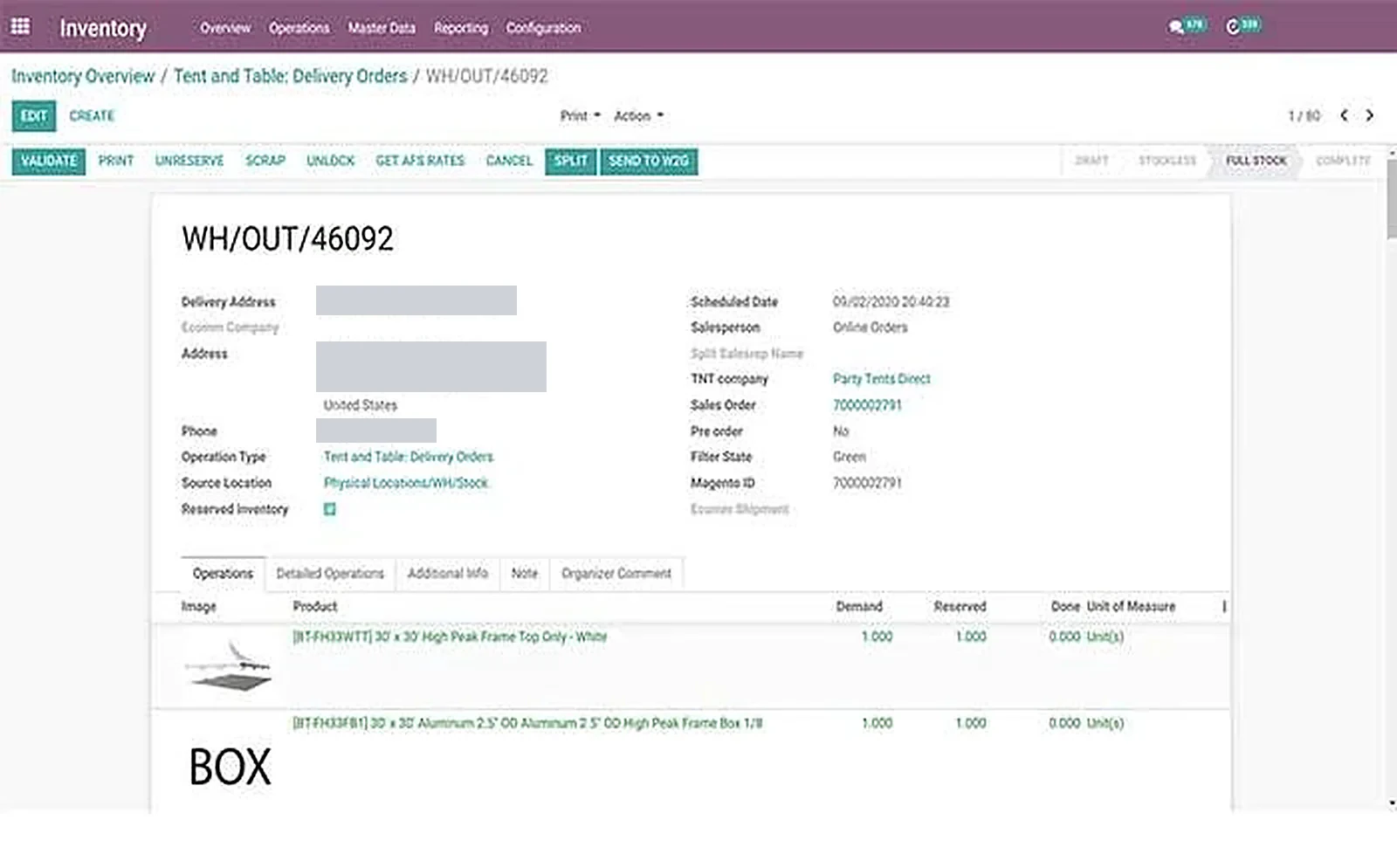Click the Scrap button
The width and height of the screenshot is (1397, 868).
pyautogui.click(x=265, y=161)
